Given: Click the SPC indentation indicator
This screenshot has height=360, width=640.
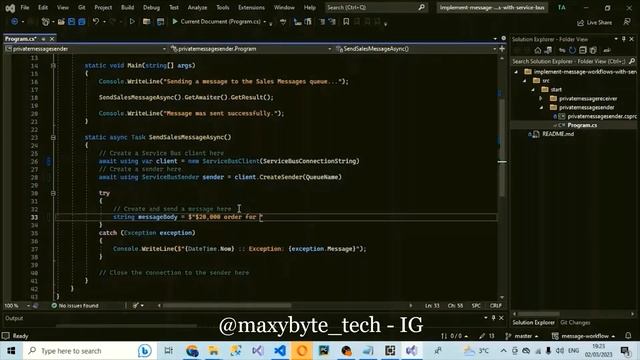Looking at the screenshot, I should coord(476,306).
